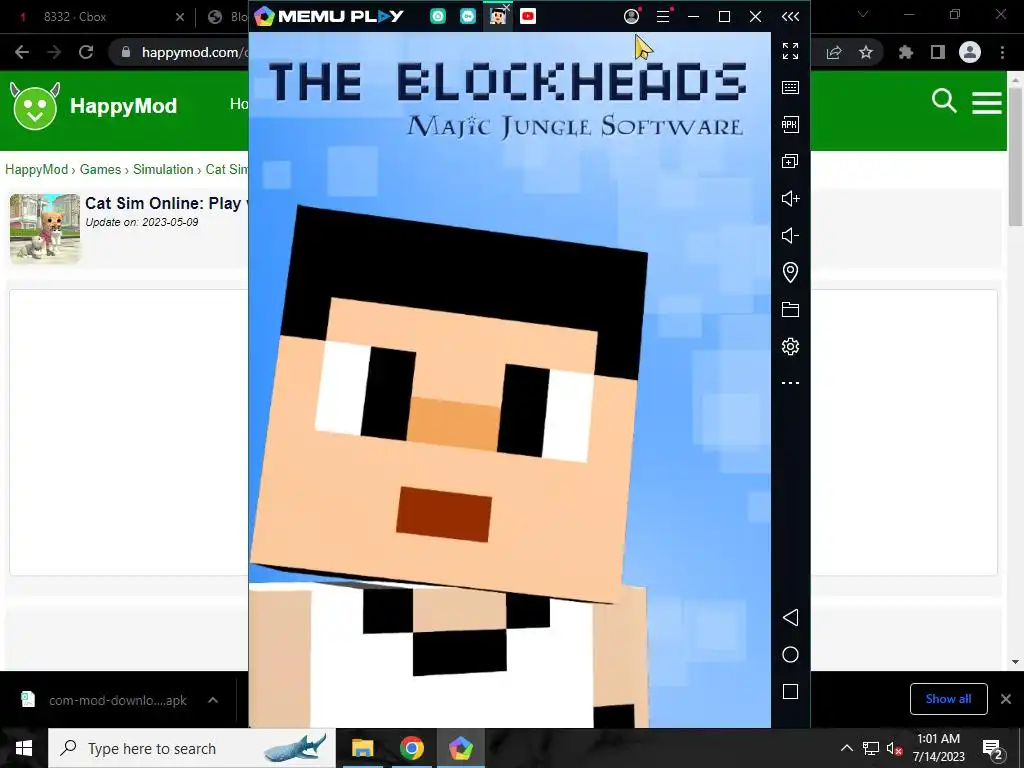Switch to the Blockheads game tab in MEmu
The image size is (1024, 768).
(498, 16)
